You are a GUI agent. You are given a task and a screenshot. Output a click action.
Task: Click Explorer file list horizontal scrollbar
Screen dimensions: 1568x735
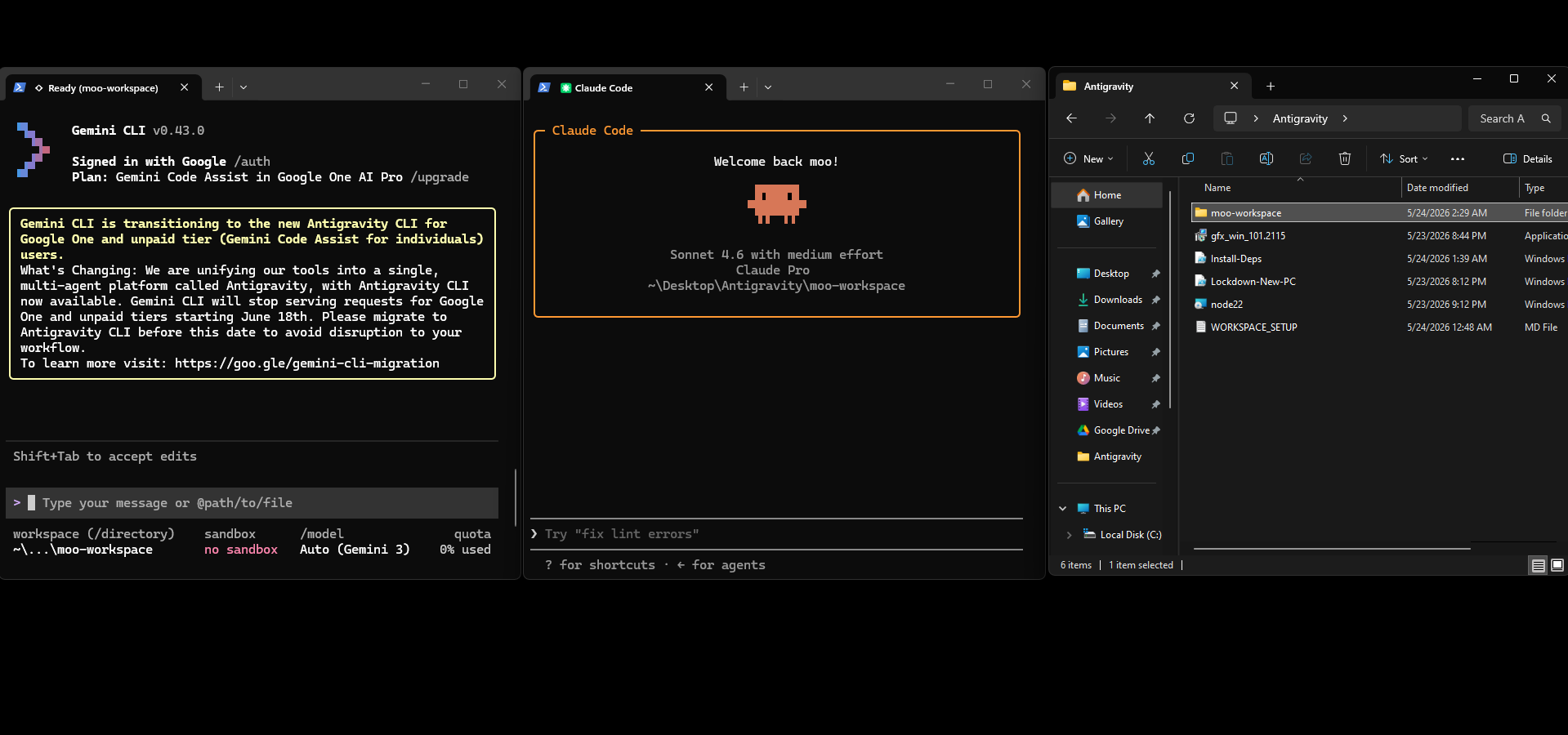(1332, 549)
